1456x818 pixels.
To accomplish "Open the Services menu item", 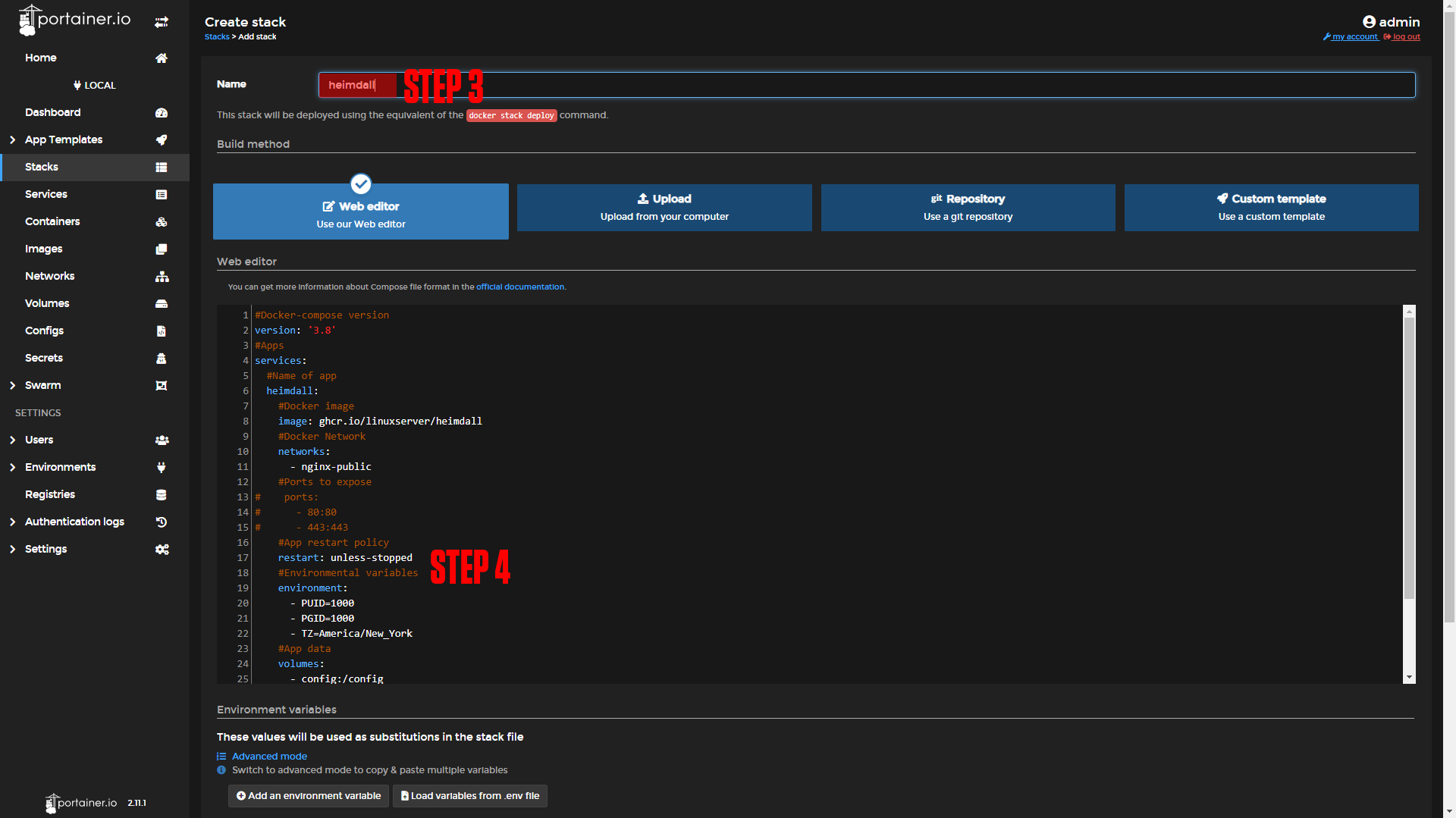I will point(46,195).
